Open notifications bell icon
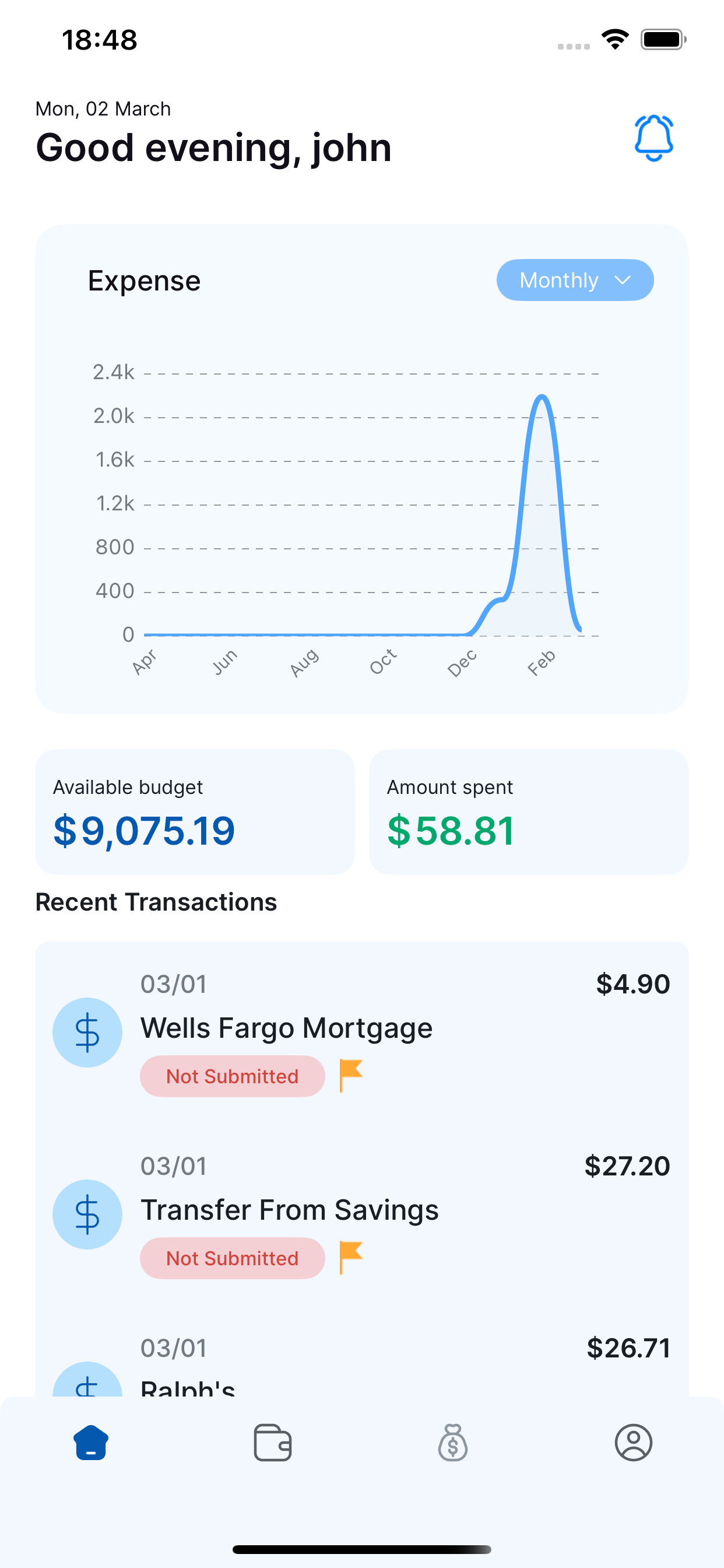 653,138
